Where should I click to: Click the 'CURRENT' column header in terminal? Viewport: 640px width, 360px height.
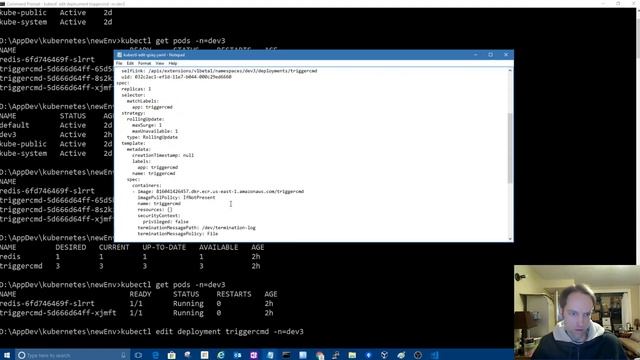[x=114, y=247]
